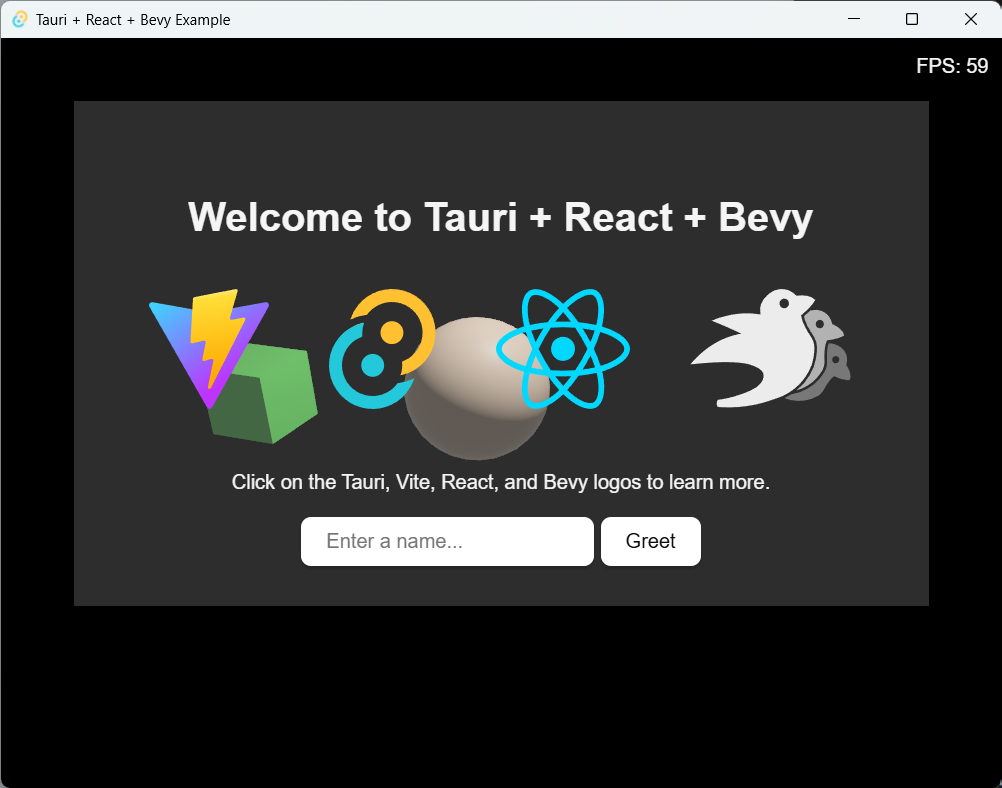Click the React atom logo

(x=563, y=349)
